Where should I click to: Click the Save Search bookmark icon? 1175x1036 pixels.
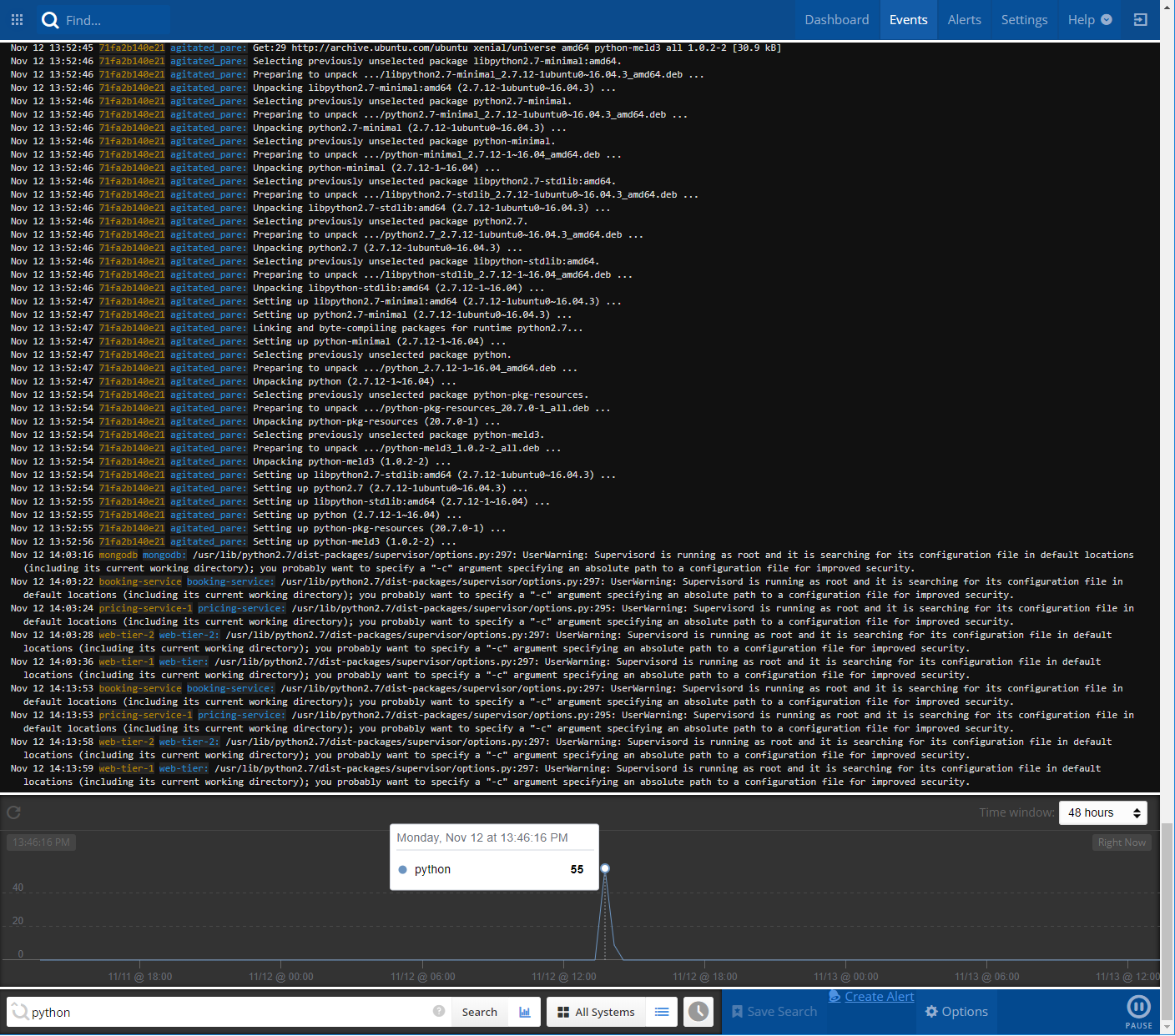[738, 1011]
